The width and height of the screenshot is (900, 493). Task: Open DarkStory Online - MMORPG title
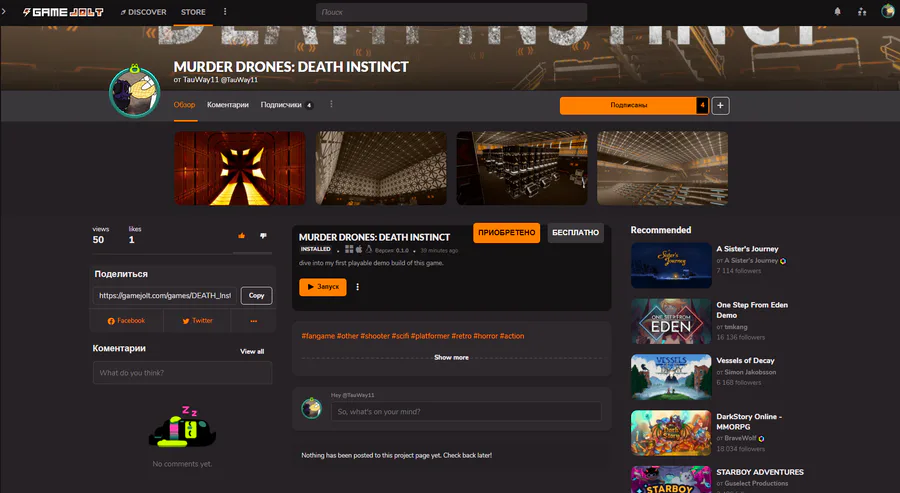[x=749, y=422]
